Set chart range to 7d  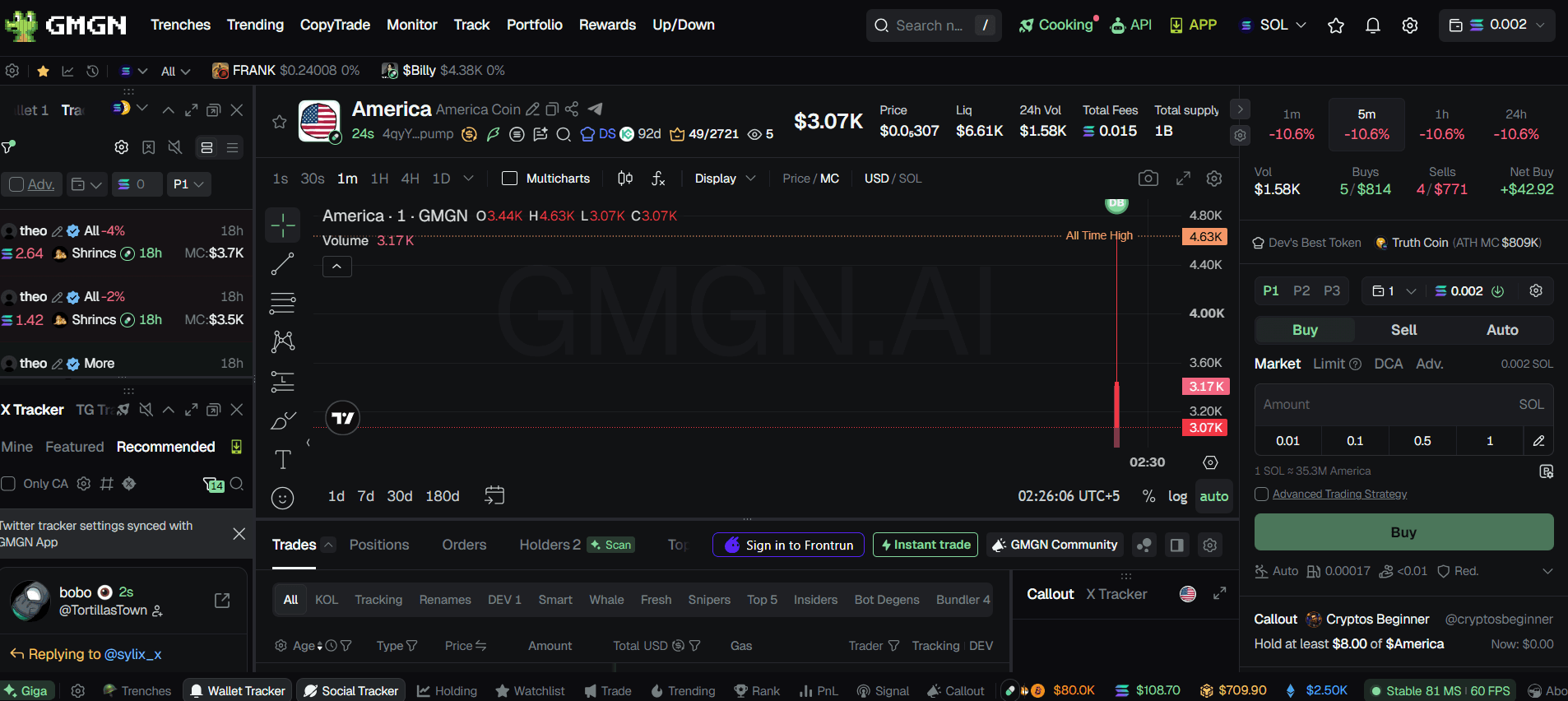[x=365, y=496]
